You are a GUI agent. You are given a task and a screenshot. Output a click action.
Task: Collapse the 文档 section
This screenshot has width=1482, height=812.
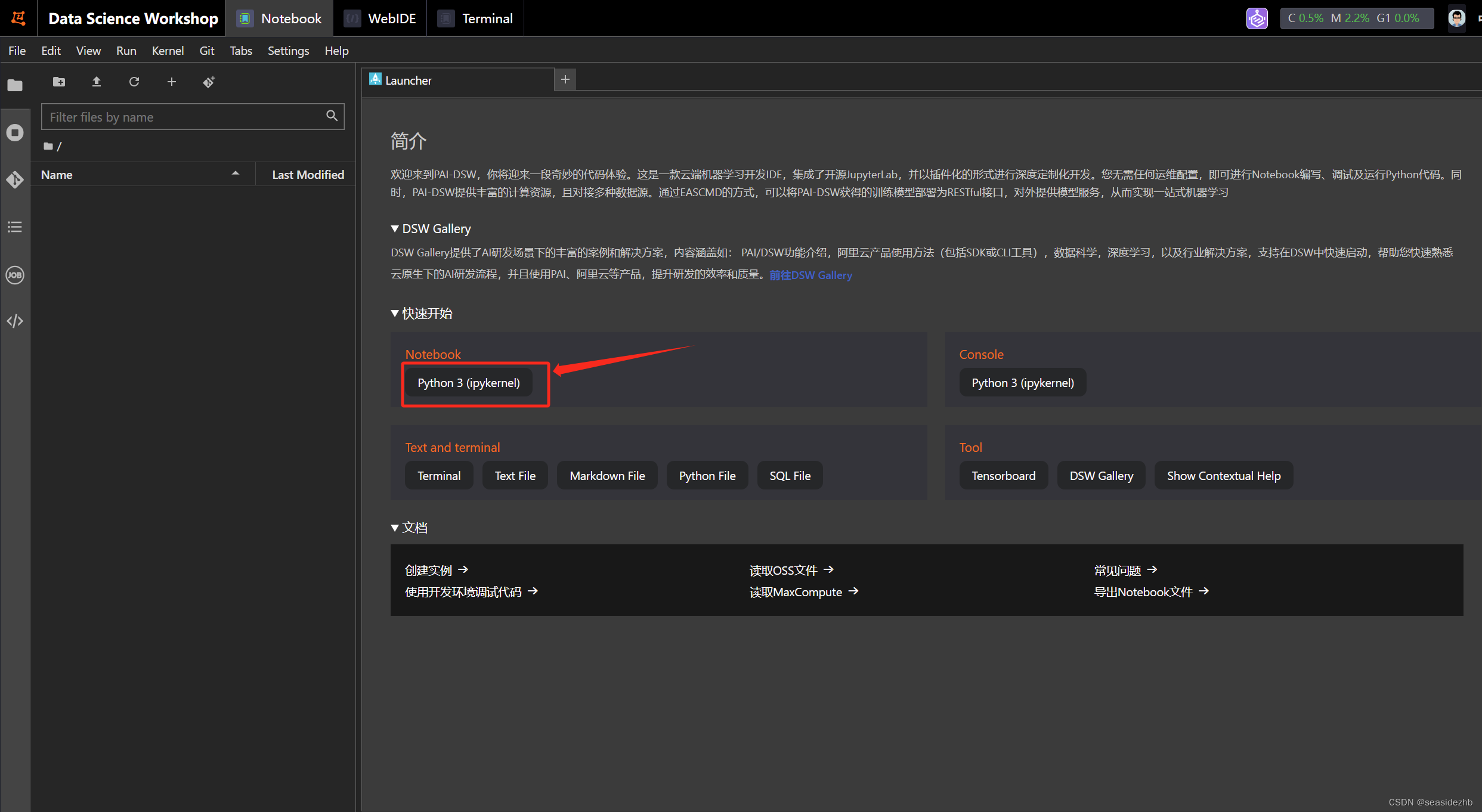point(395,528)
